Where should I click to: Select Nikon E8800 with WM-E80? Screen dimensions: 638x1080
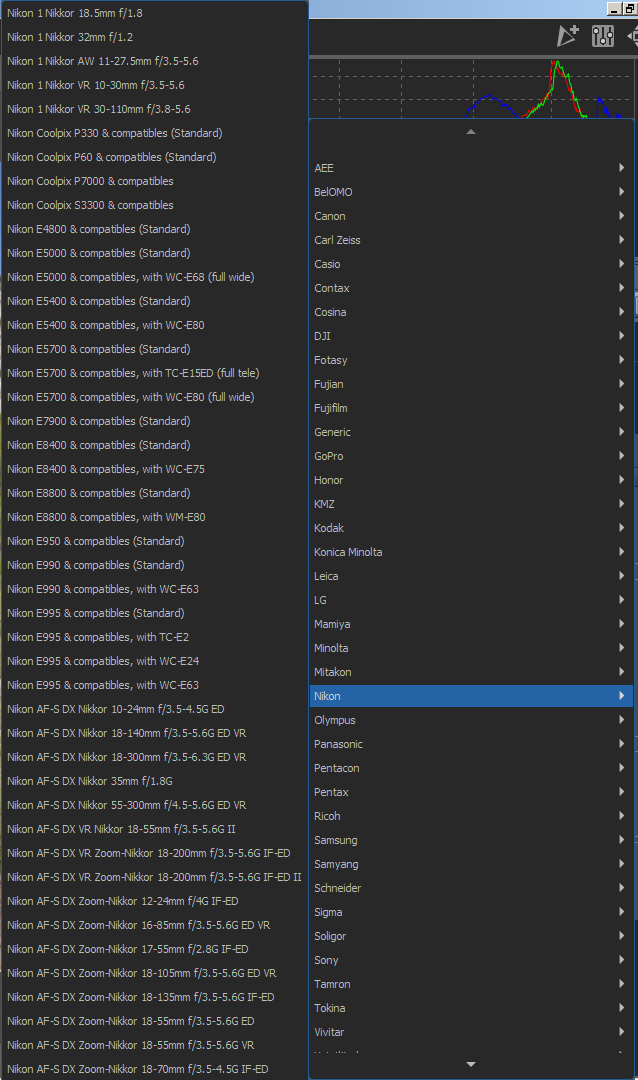point(154,517)
